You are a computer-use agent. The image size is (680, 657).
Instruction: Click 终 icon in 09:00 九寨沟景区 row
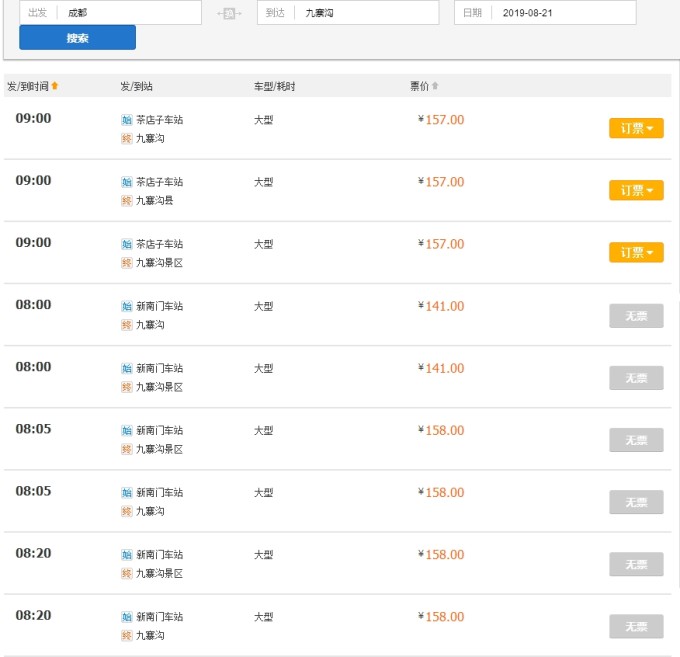[127, 262]
